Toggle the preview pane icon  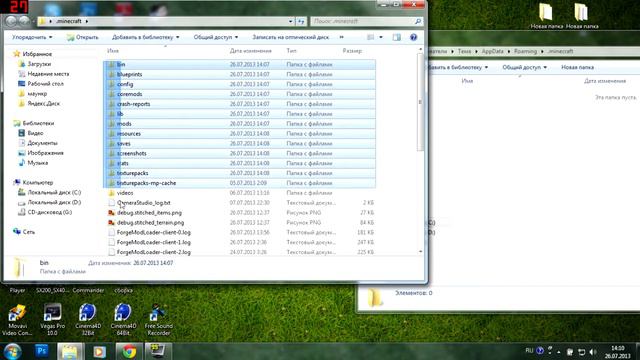(x=397, y=37)
